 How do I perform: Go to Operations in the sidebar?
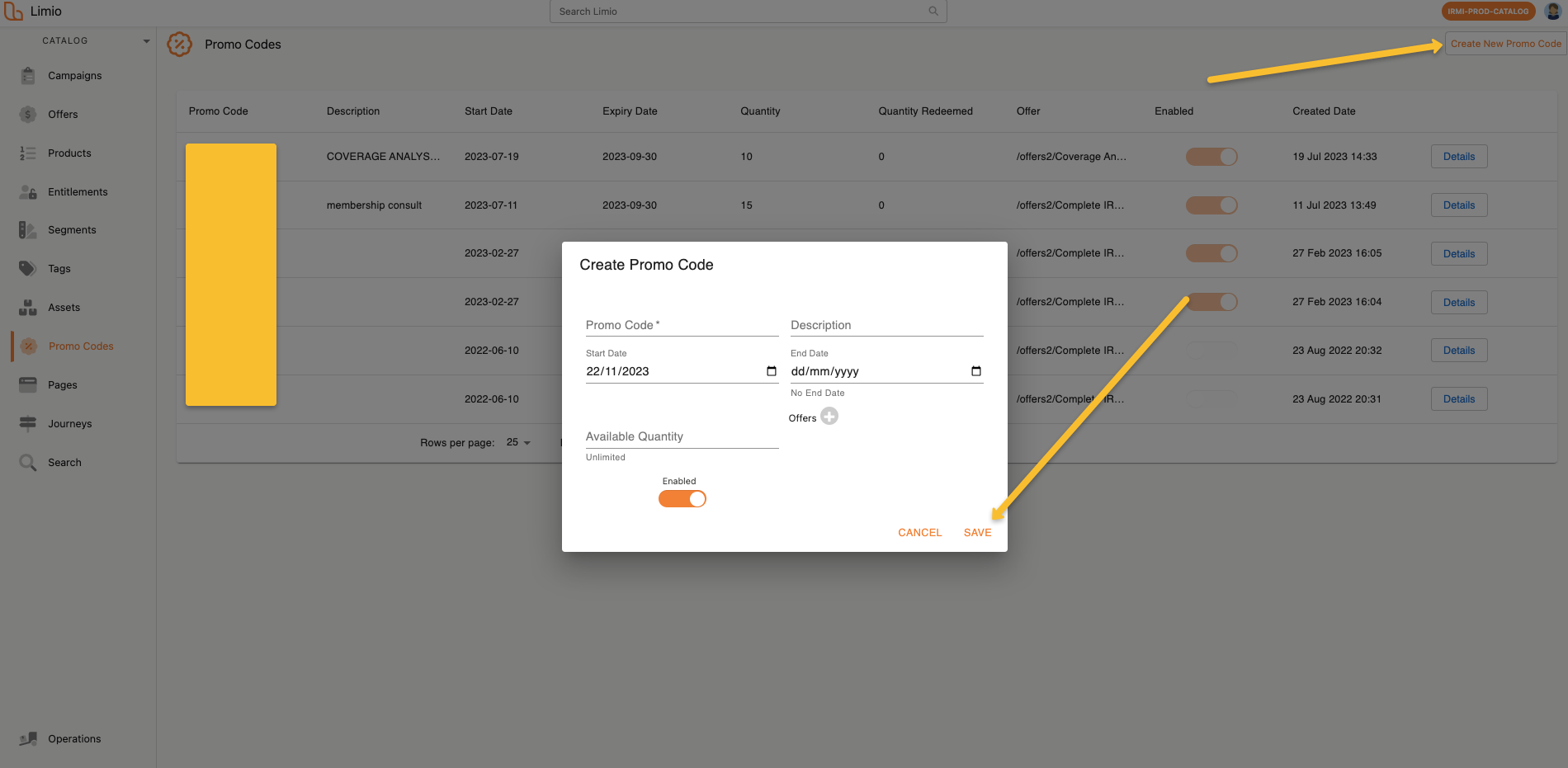pos(74,739)
